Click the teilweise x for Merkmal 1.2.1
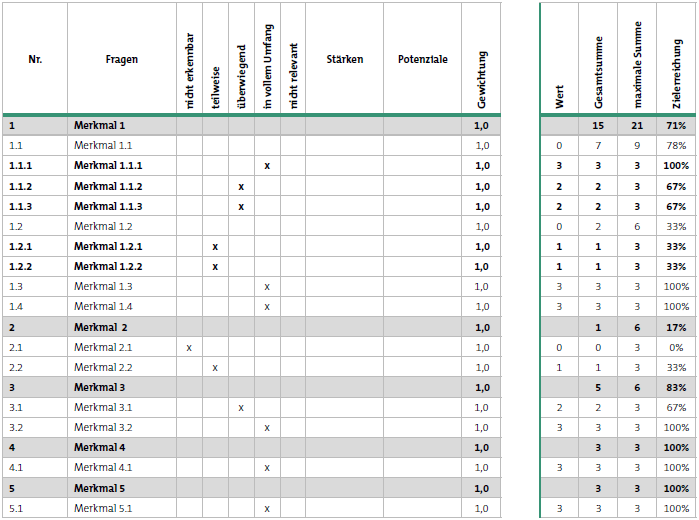 click(x=215, y=247)
